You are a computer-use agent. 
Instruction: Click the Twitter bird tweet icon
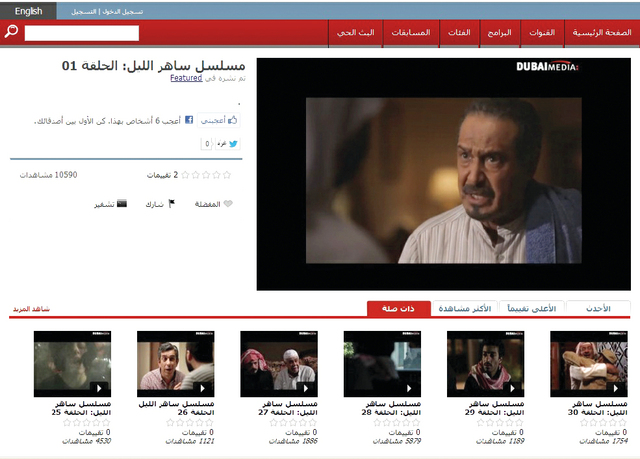(233, 144)
